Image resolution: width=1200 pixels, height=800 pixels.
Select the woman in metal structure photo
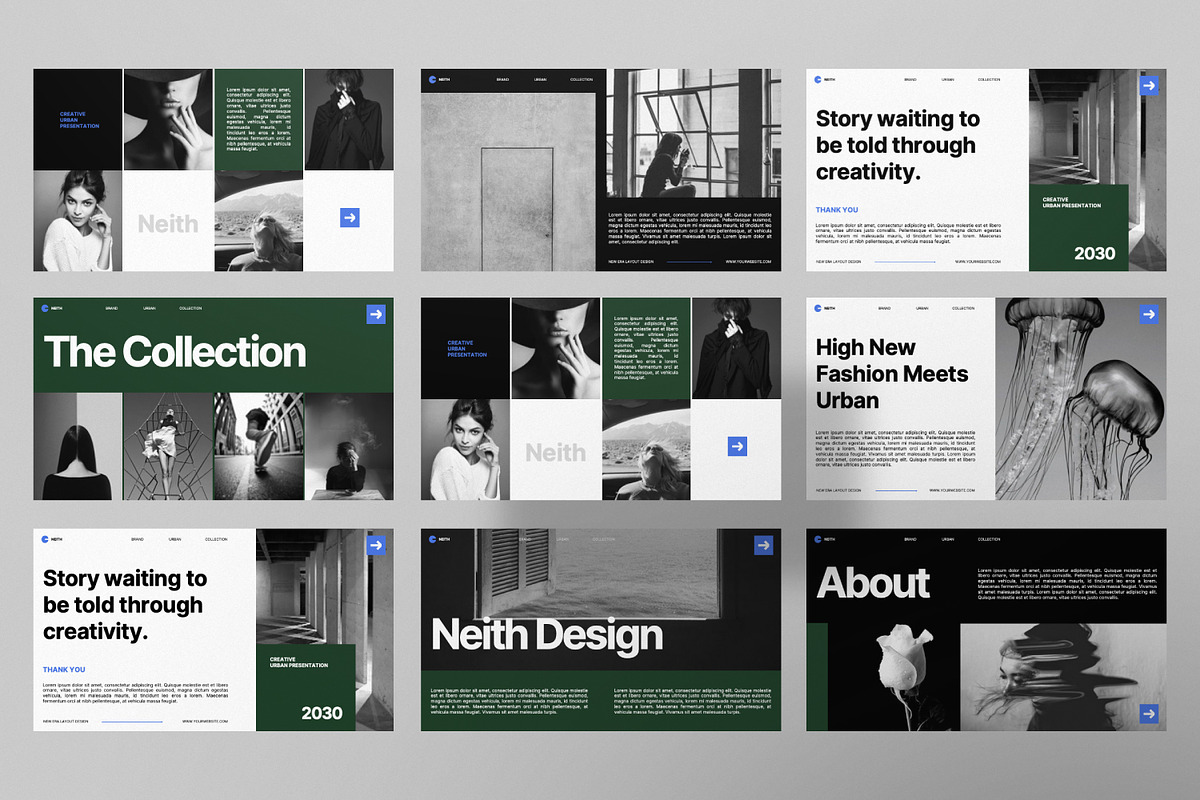pyautogui.click(x=168, y=446)
